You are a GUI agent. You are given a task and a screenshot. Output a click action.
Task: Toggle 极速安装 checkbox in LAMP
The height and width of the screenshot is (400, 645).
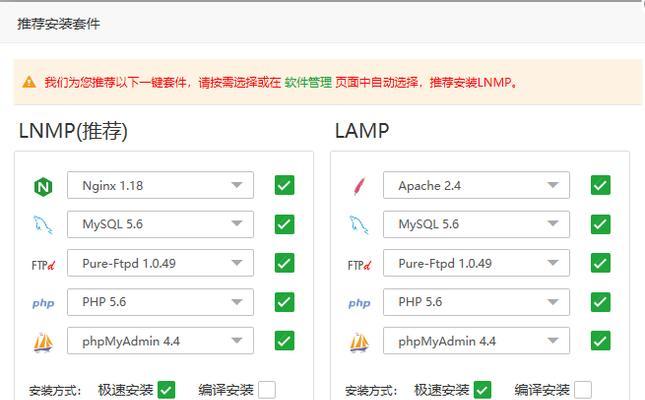(x=483, y=390)
